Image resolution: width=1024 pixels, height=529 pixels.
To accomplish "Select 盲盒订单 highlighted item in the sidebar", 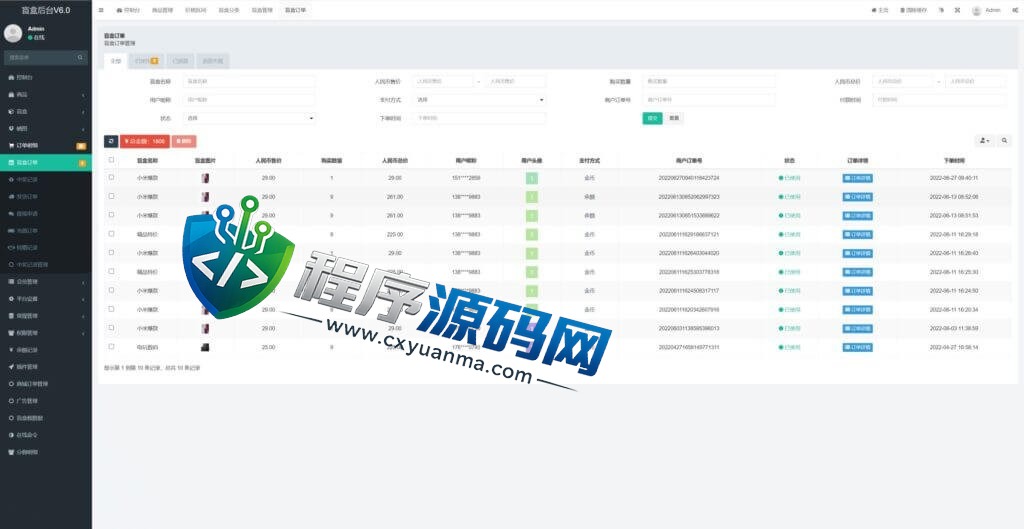I will (x=46, y=163).
